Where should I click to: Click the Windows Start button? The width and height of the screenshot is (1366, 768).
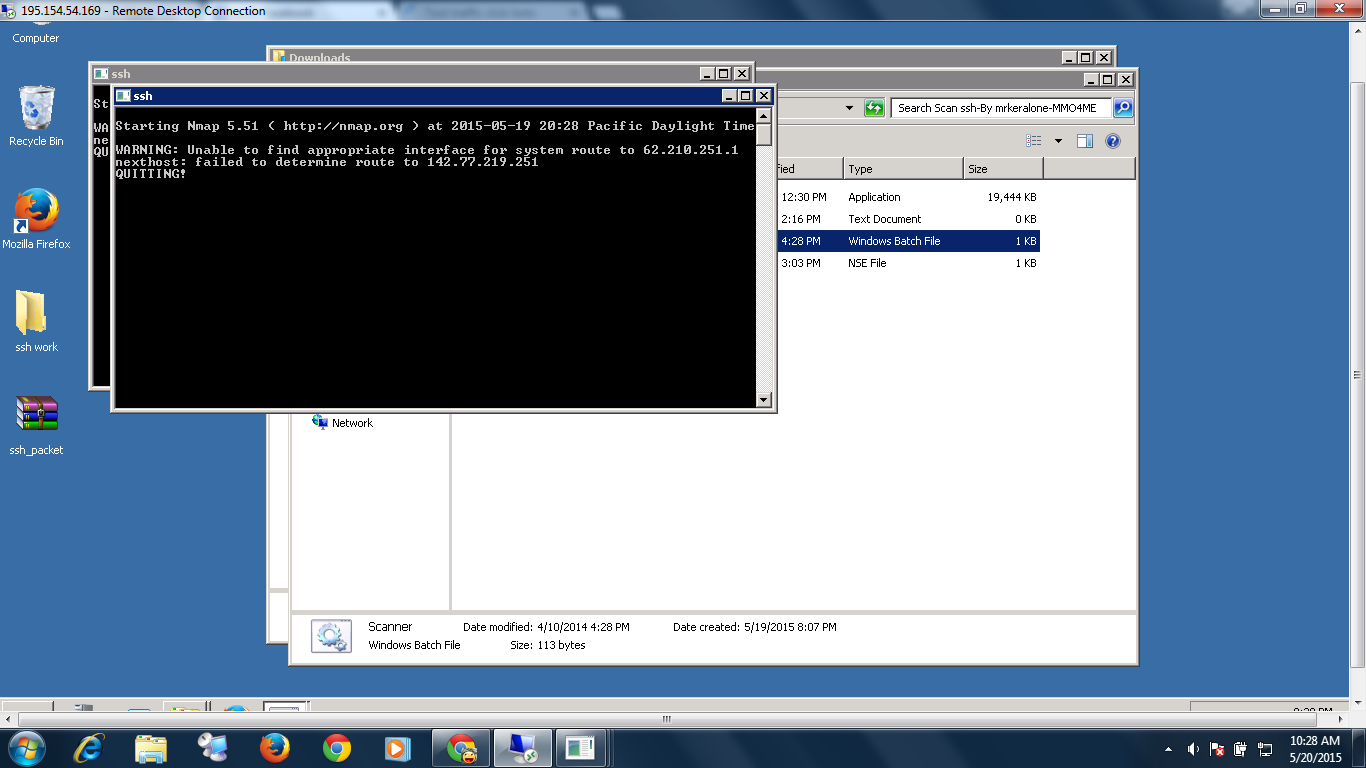point(26,748)
